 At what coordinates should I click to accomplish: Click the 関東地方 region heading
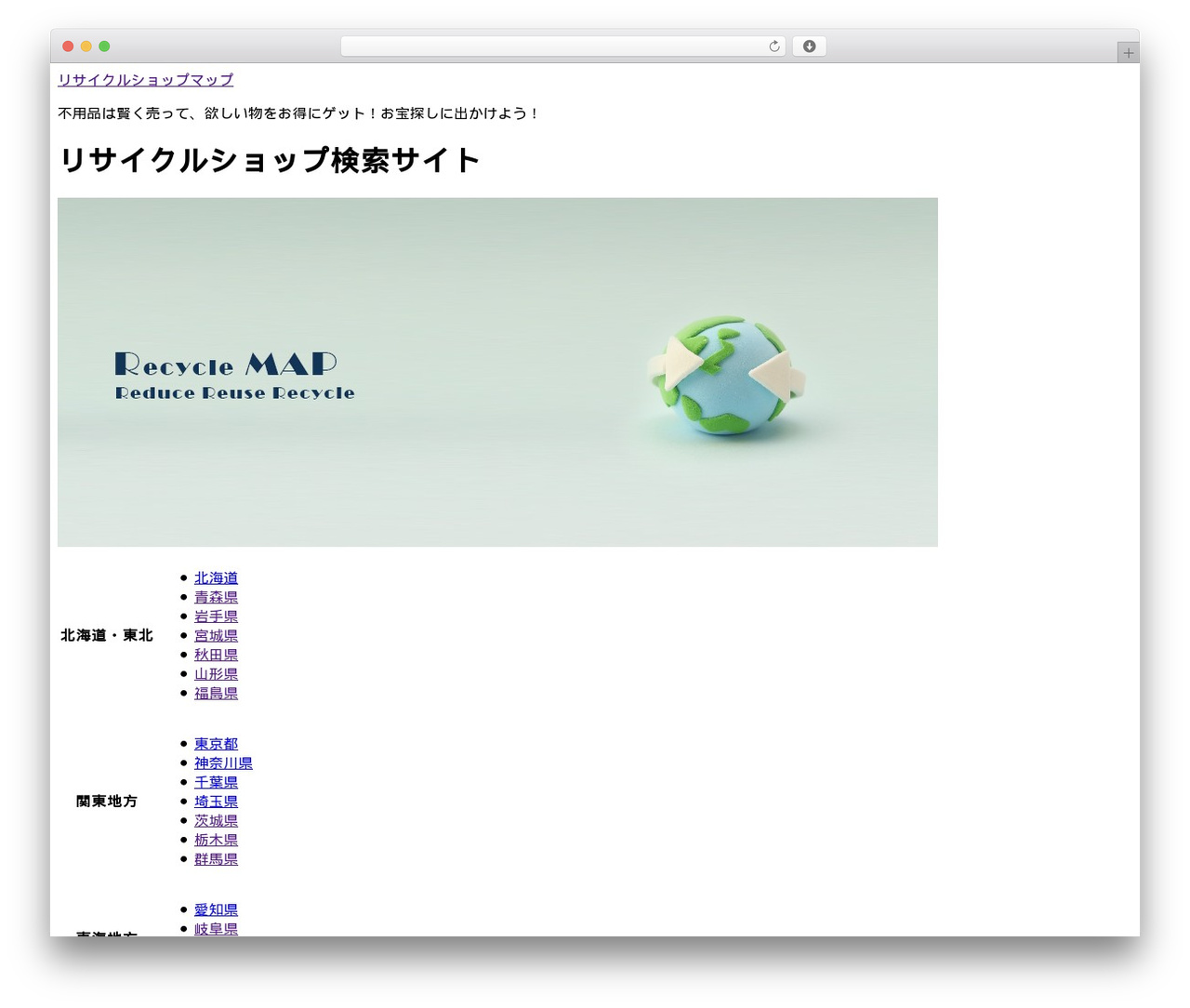tap(107, 802)
